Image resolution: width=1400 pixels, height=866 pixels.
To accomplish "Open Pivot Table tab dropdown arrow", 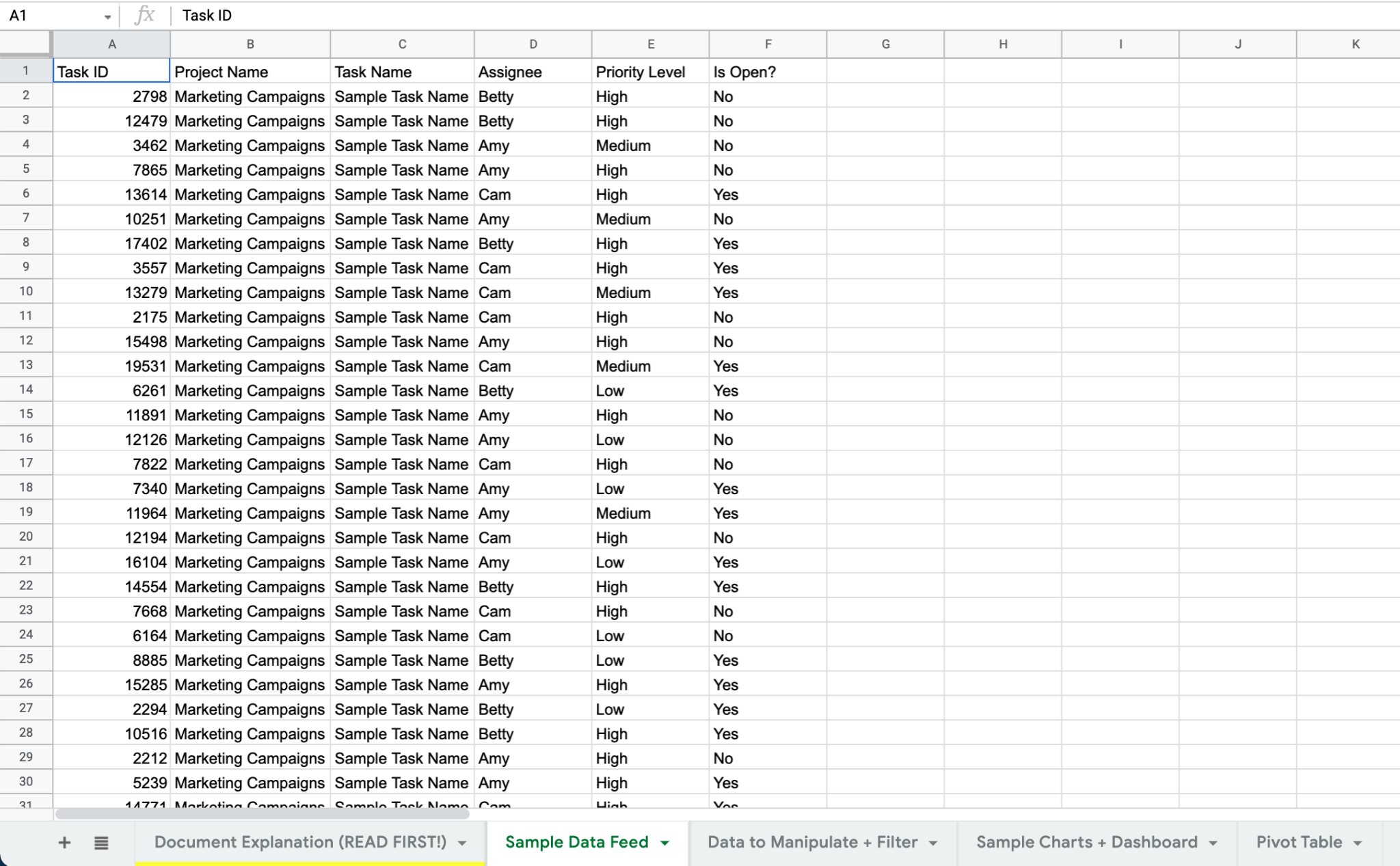I will pyautogui.click(x=1358, y=843).
